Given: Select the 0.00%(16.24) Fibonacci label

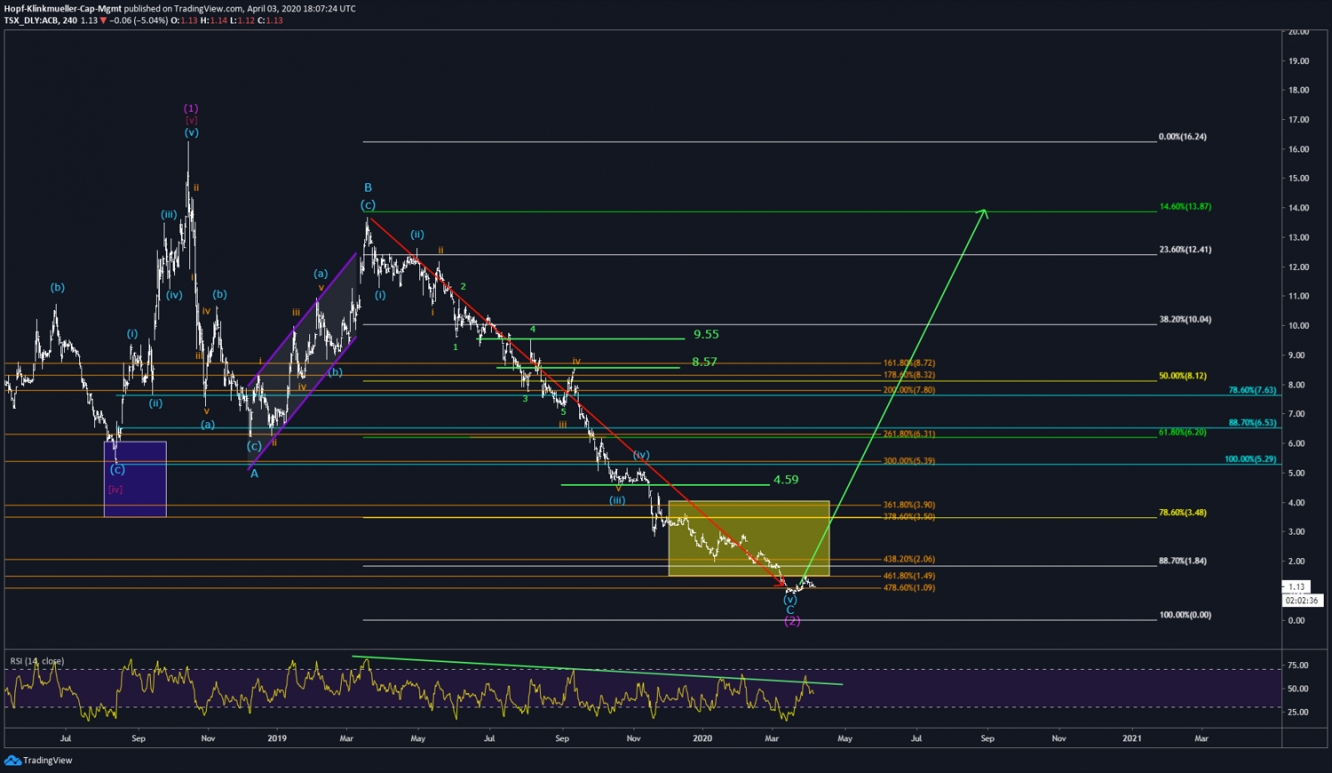Looking at the screenshot, I should (x=1182, y=136).
